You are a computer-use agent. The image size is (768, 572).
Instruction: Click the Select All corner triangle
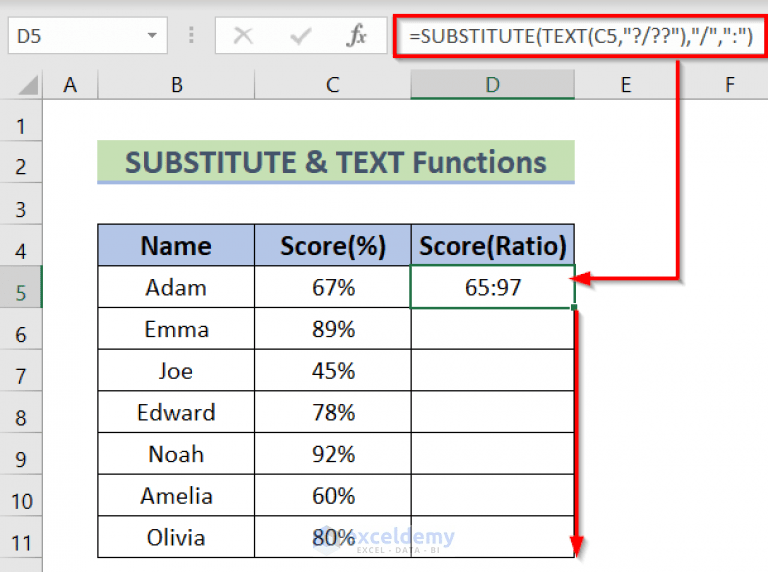tap(28, 85)
